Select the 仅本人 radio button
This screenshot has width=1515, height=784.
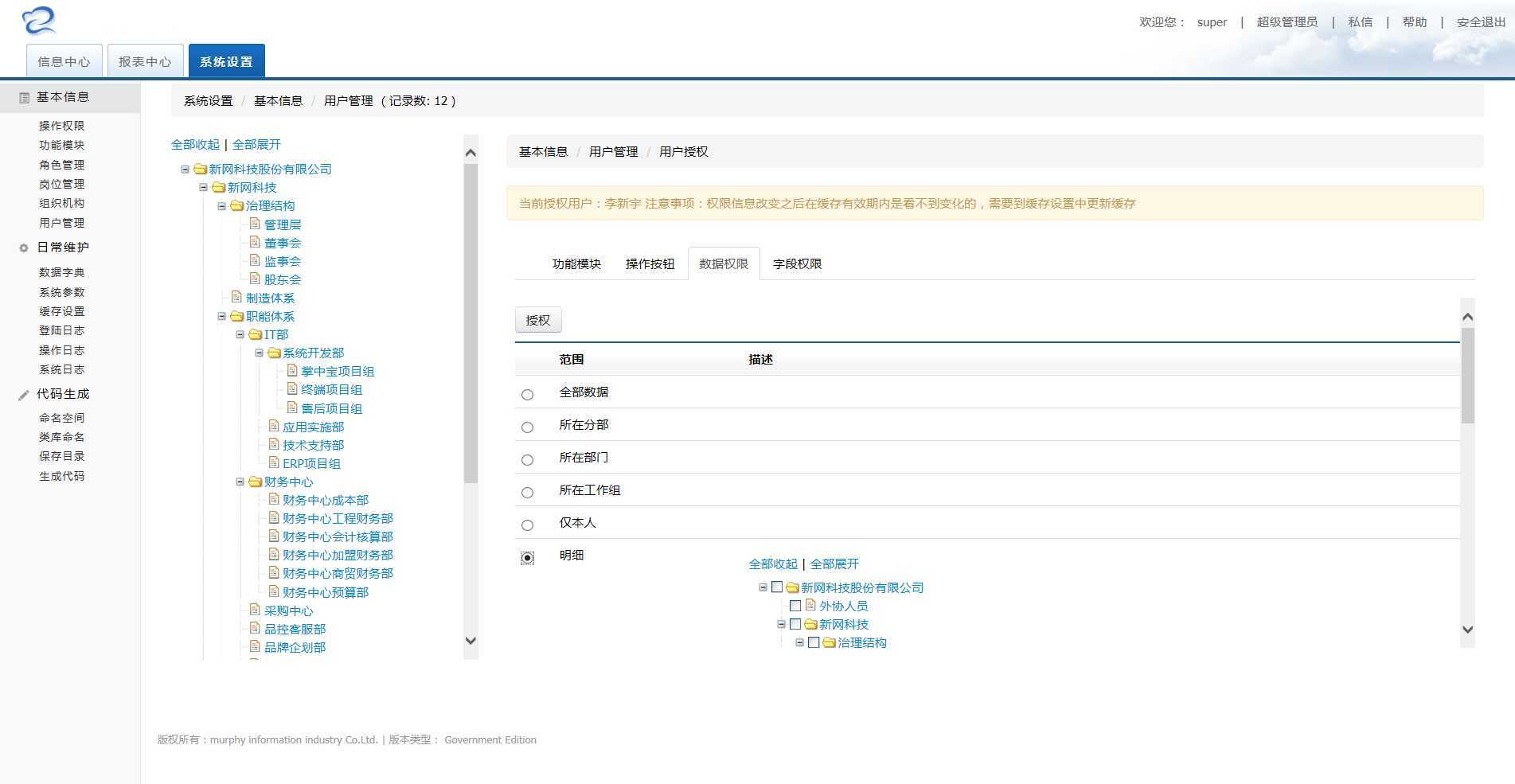[x=527, y=525]
